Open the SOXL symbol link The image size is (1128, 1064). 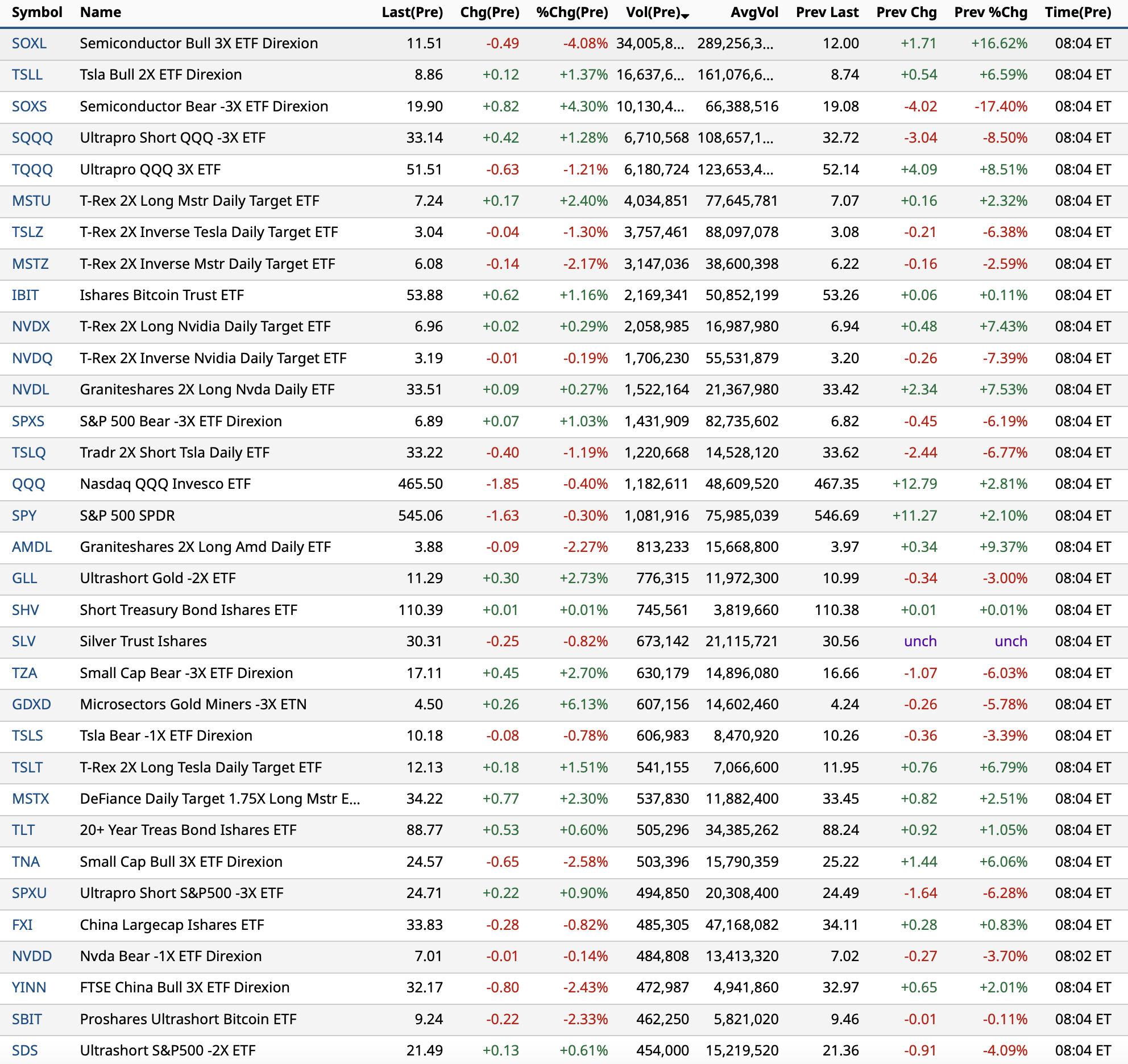click(x=30, y=44)
